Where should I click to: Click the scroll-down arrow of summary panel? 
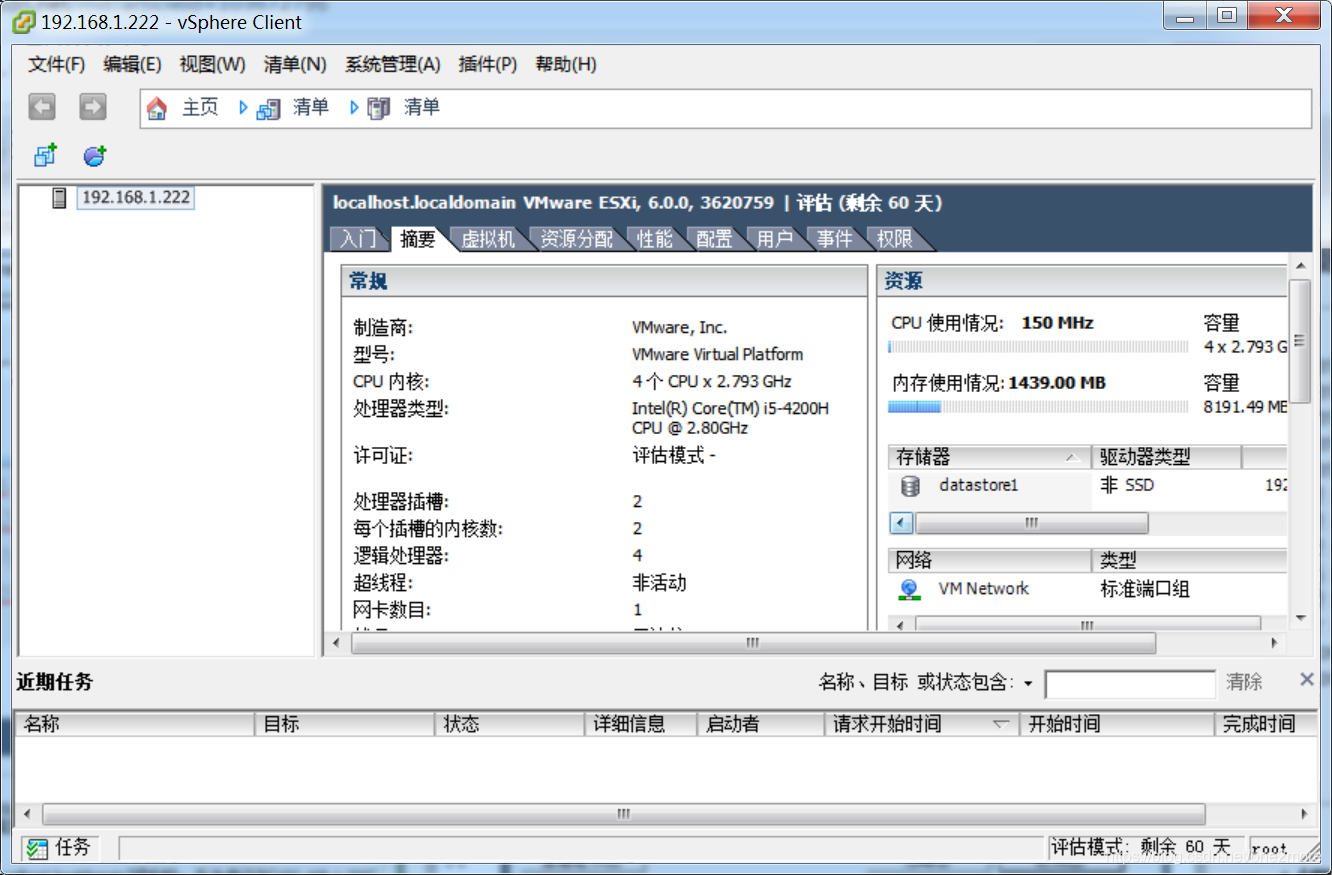coord(1300,619)
